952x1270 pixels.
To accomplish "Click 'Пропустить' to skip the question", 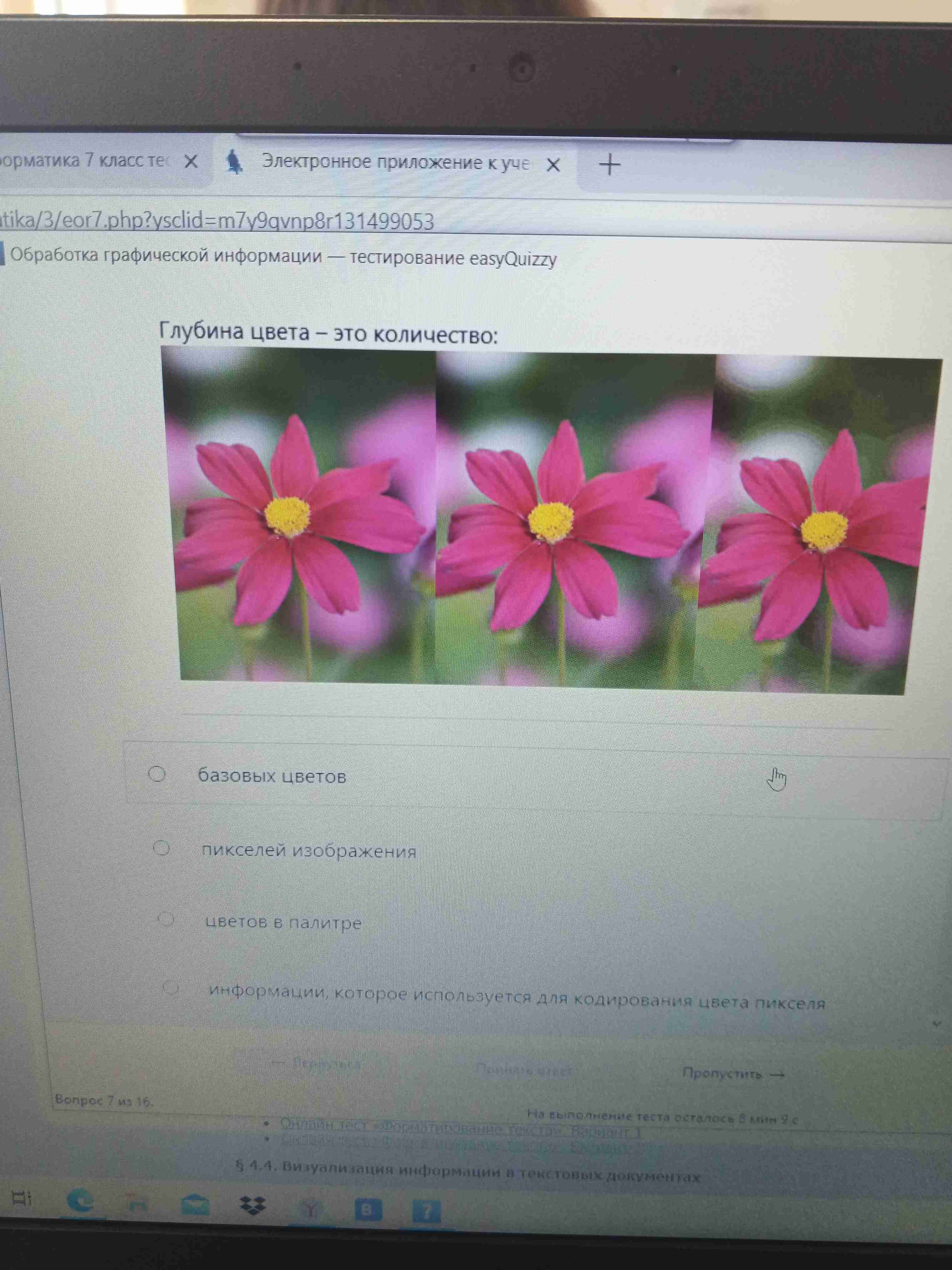I will click(x=733, y=1072).
